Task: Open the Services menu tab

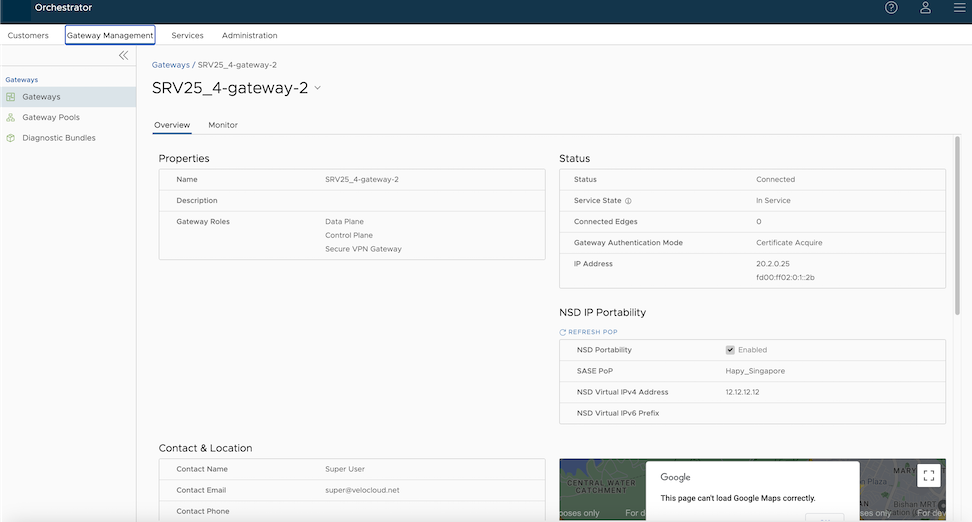Action: pyautogui.click(x=187, y=36)
